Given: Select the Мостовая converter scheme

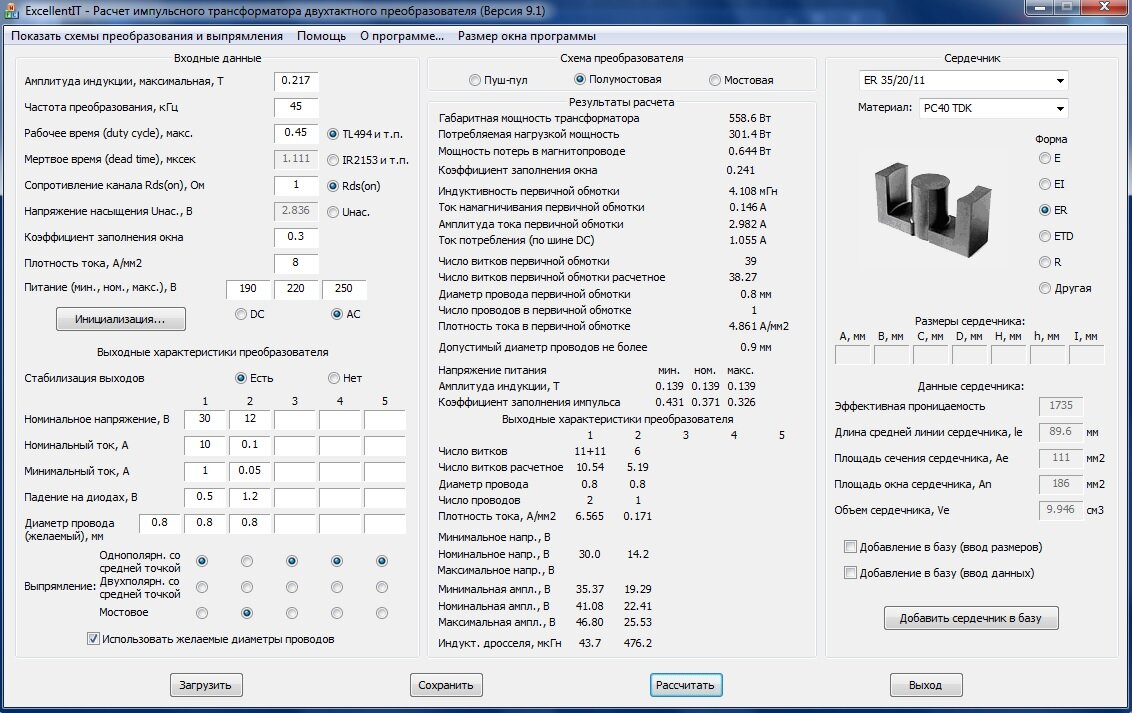Looking at the screenshot, I should tap(741, 80).
